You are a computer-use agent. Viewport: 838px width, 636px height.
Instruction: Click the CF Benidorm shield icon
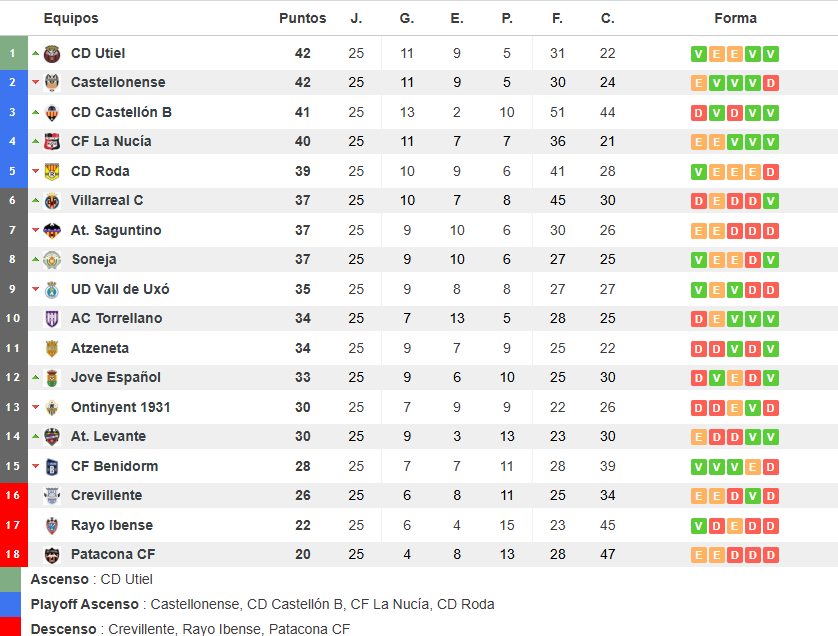(x=52, y=467)
